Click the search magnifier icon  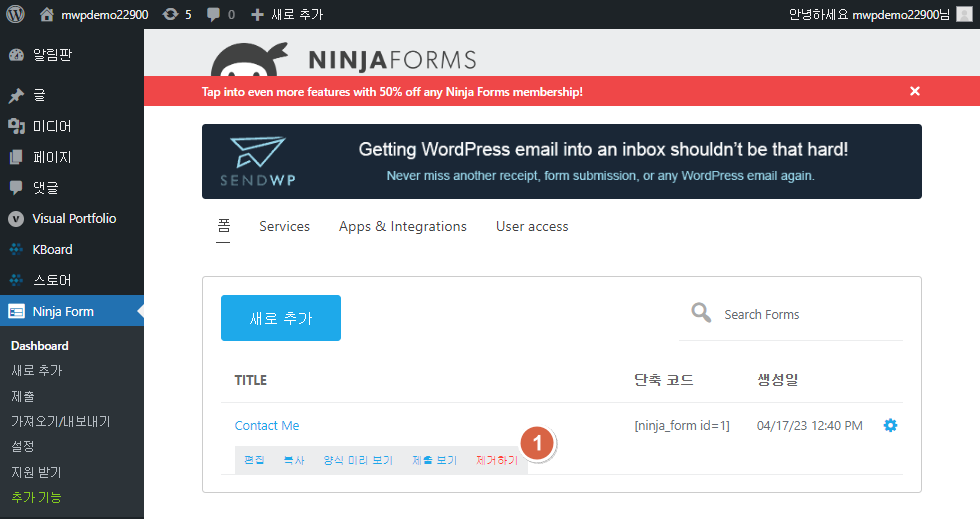coord(701,312)
